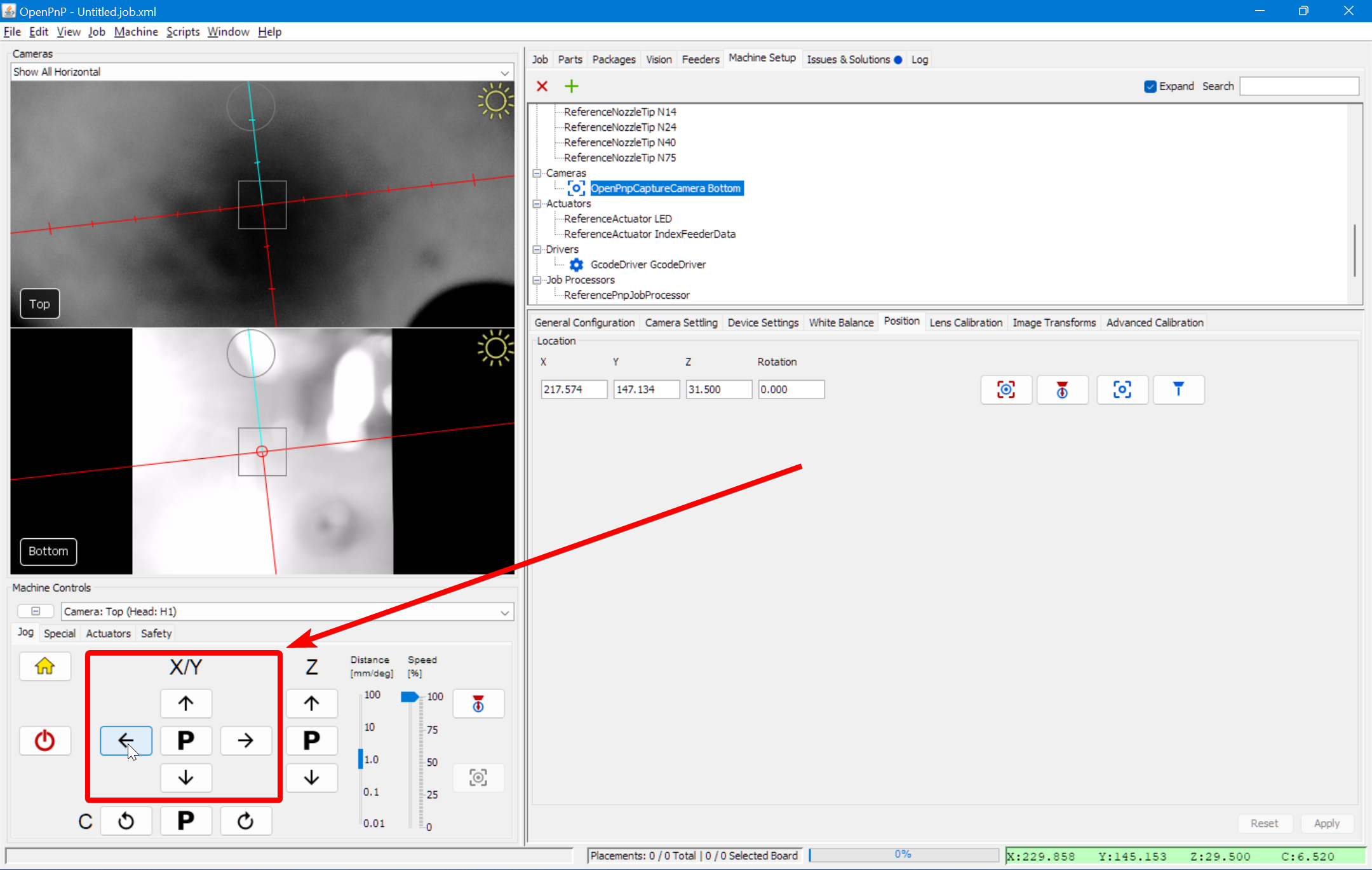Click the red delete X icon
This screenshot has width=1372, height=870.
(x=542, y=86)
